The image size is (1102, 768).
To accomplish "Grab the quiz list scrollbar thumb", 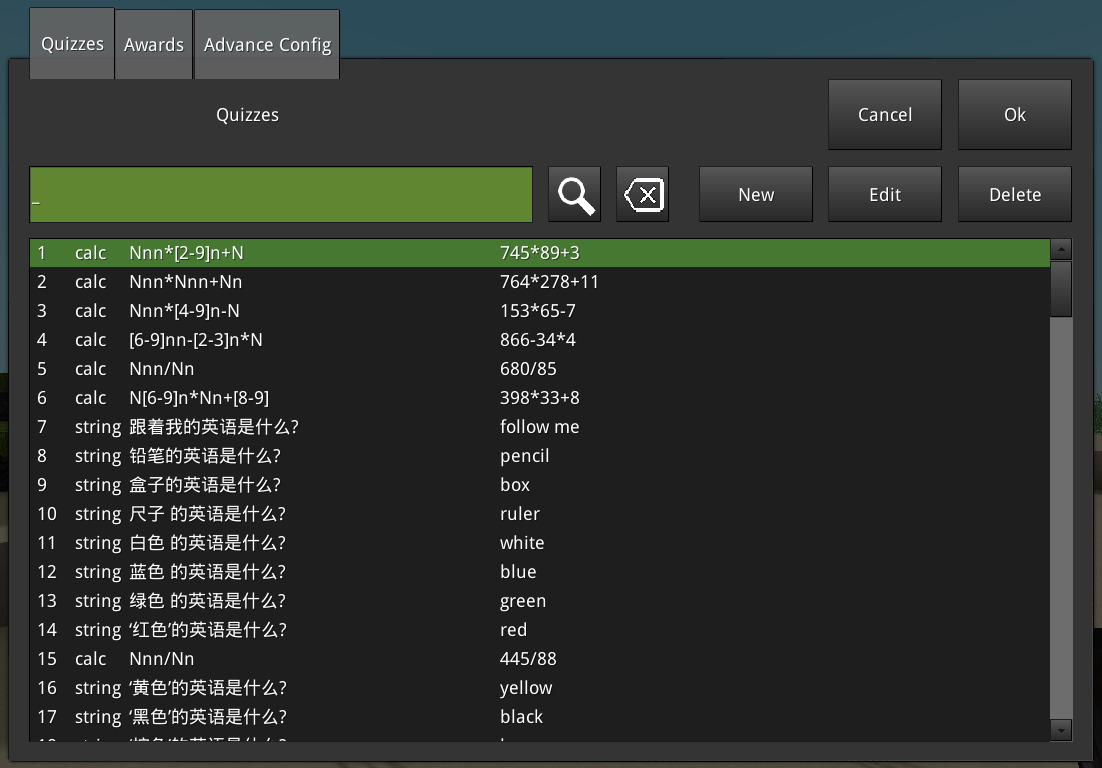I will 1061,288.
